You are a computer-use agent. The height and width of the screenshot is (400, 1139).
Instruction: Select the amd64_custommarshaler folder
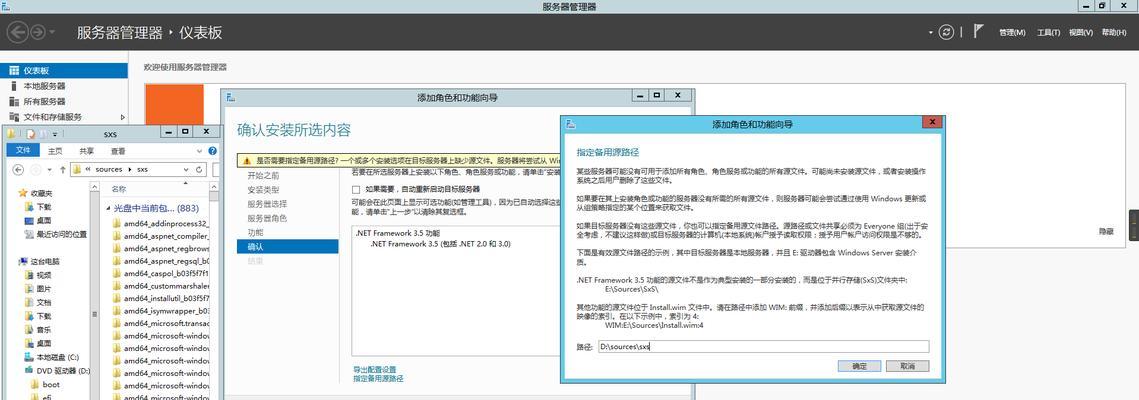point(161,286)
